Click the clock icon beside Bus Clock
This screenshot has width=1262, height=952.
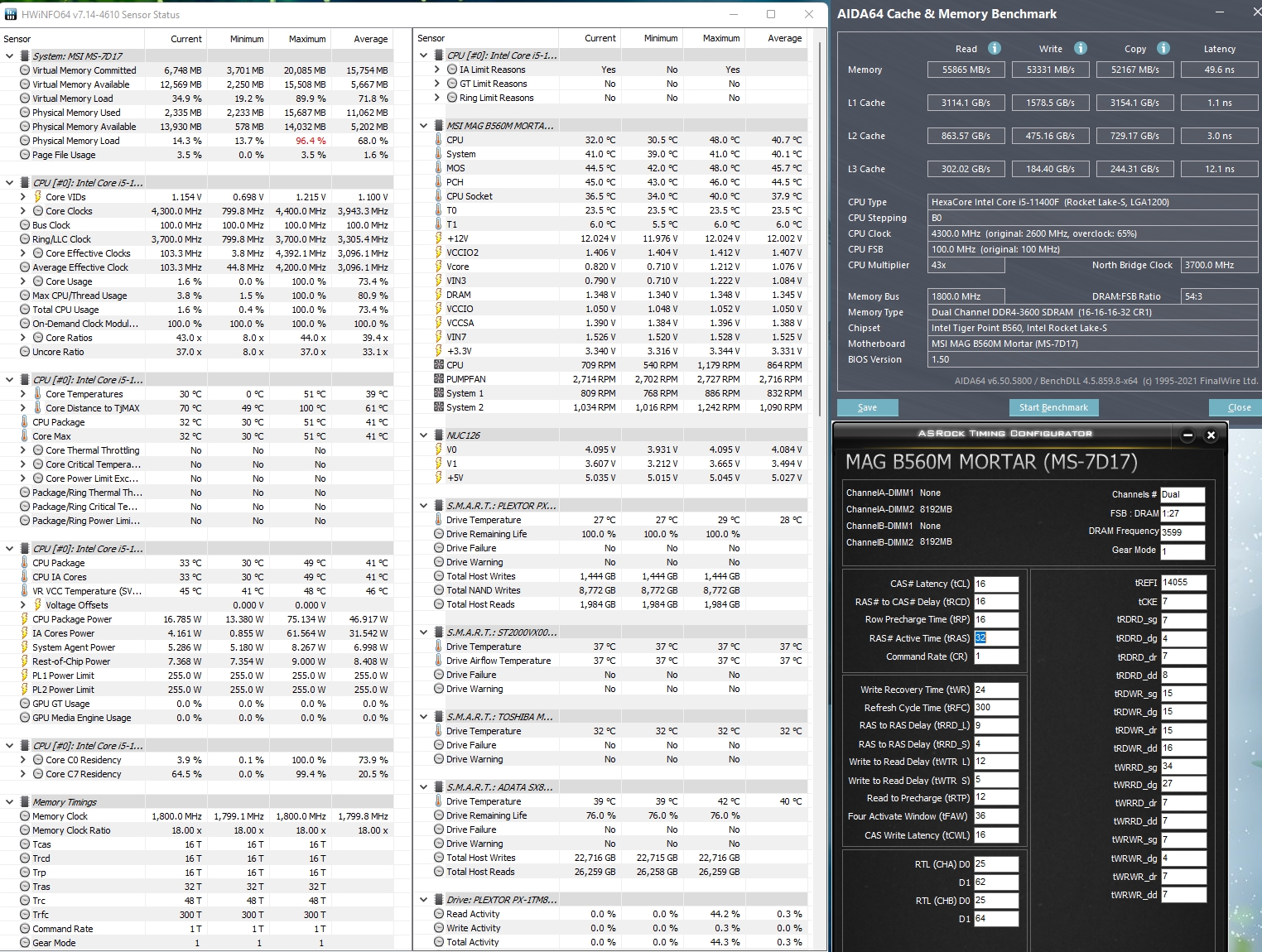pyautogui.click(x=25, y=225)
